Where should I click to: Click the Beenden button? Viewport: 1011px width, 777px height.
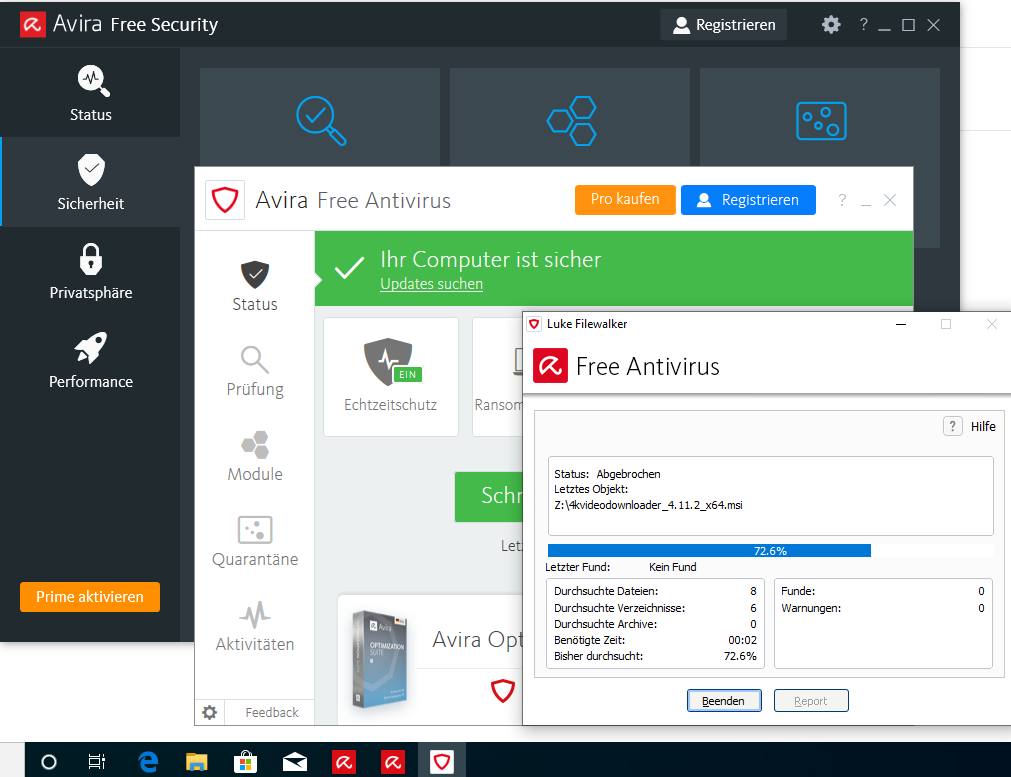click(723, 700)
